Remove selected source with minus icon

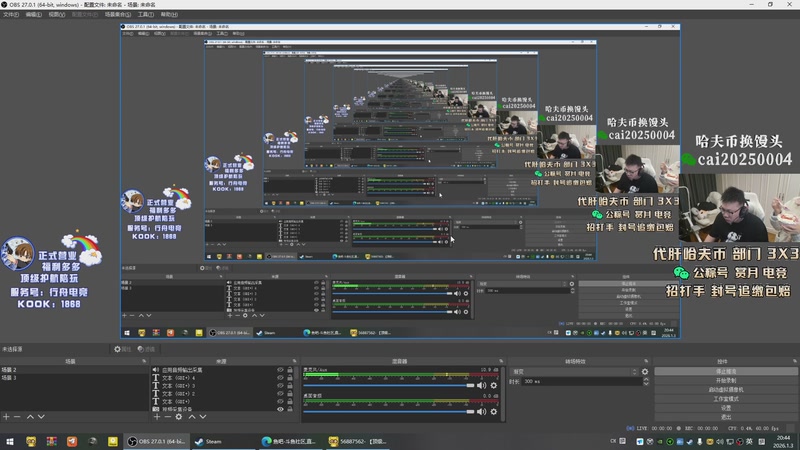(x=167, y=417)
